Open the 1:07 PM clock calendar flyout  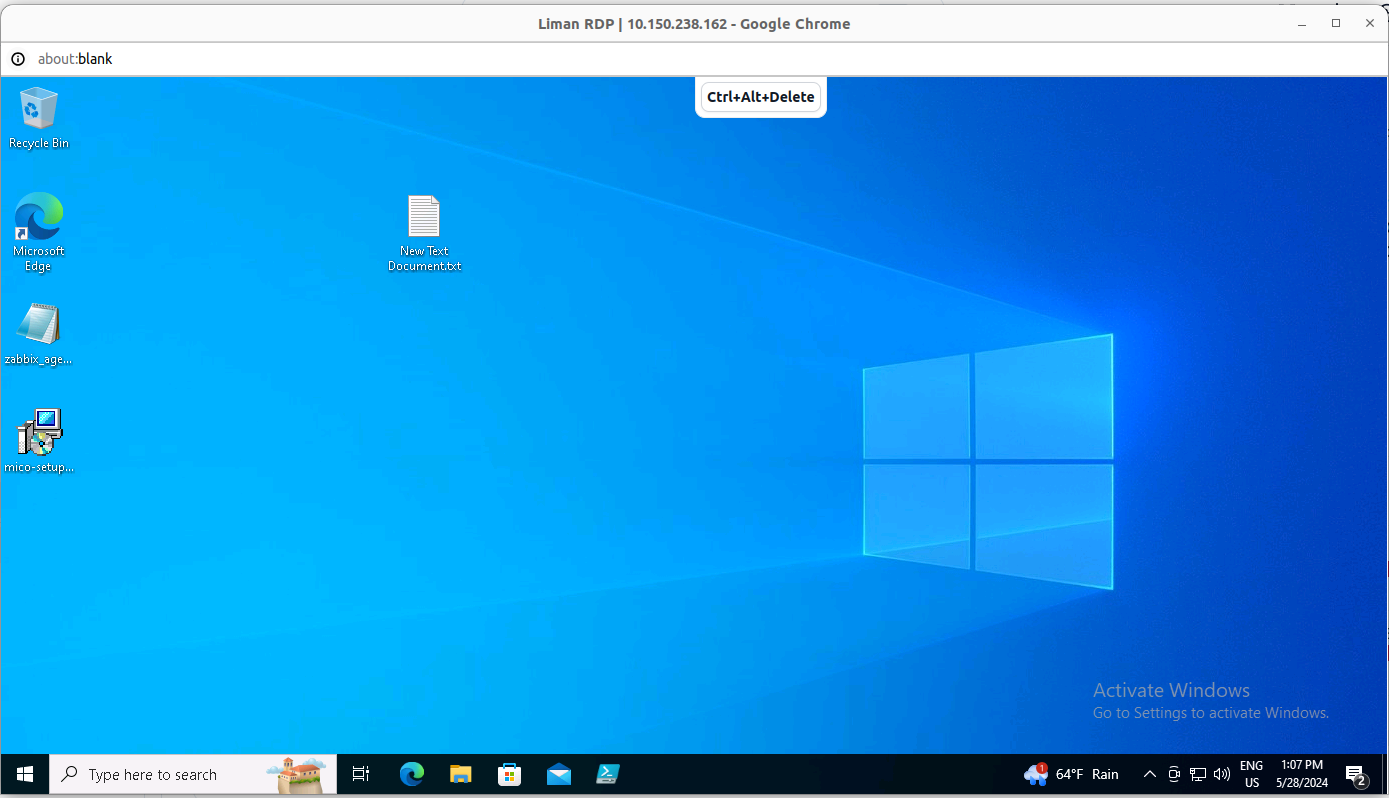pyautogui.click(x=1301, y=774)
